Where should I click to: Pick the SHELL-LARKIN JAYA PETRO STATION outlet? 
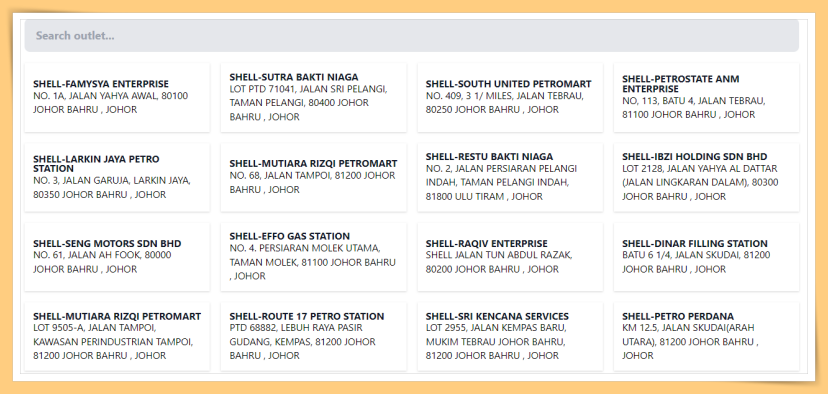click(x=117, y=177)
